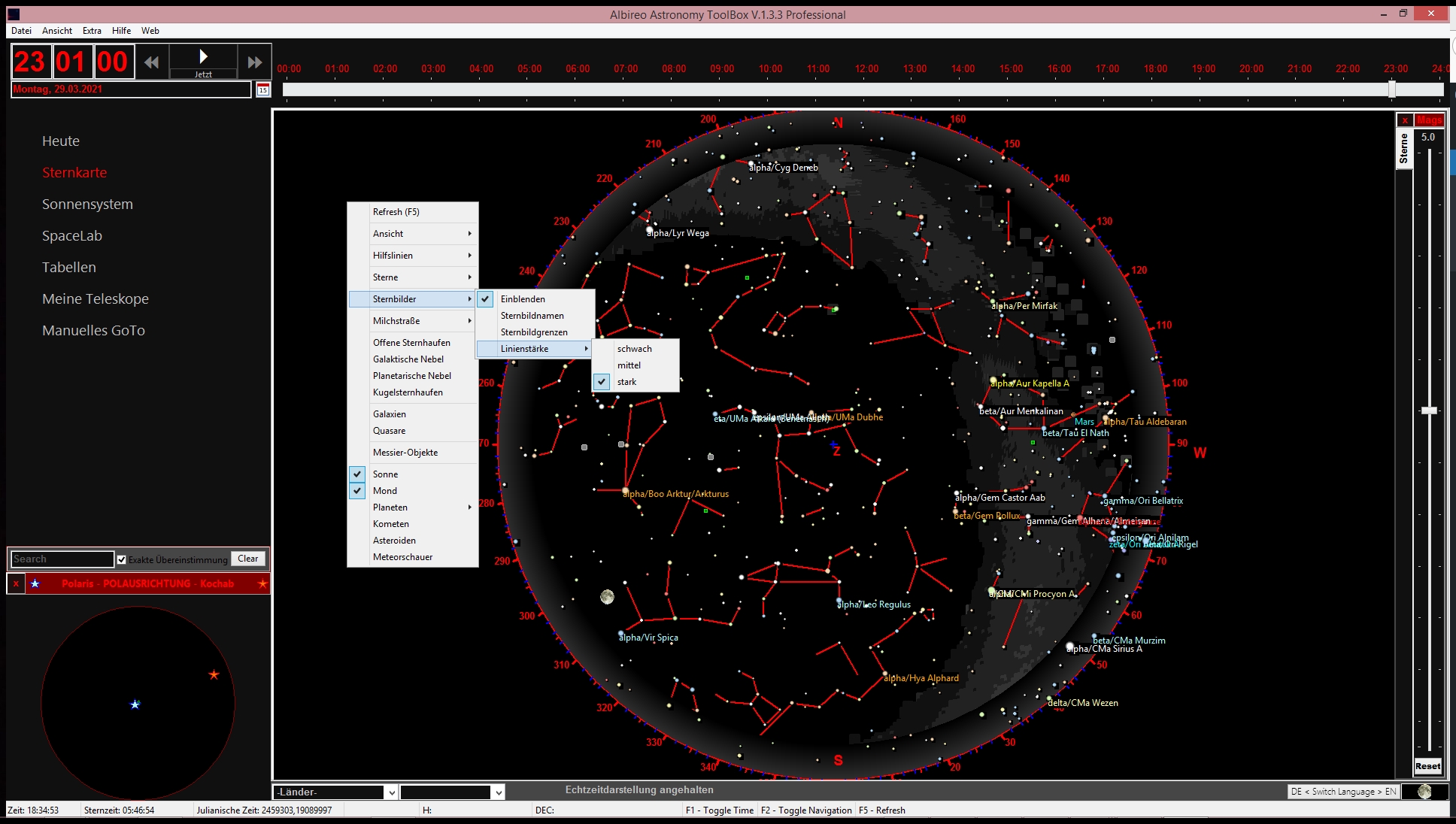Open Meine Teleskope section
This screenshot has height=824, width=1456.
point(96,299)
